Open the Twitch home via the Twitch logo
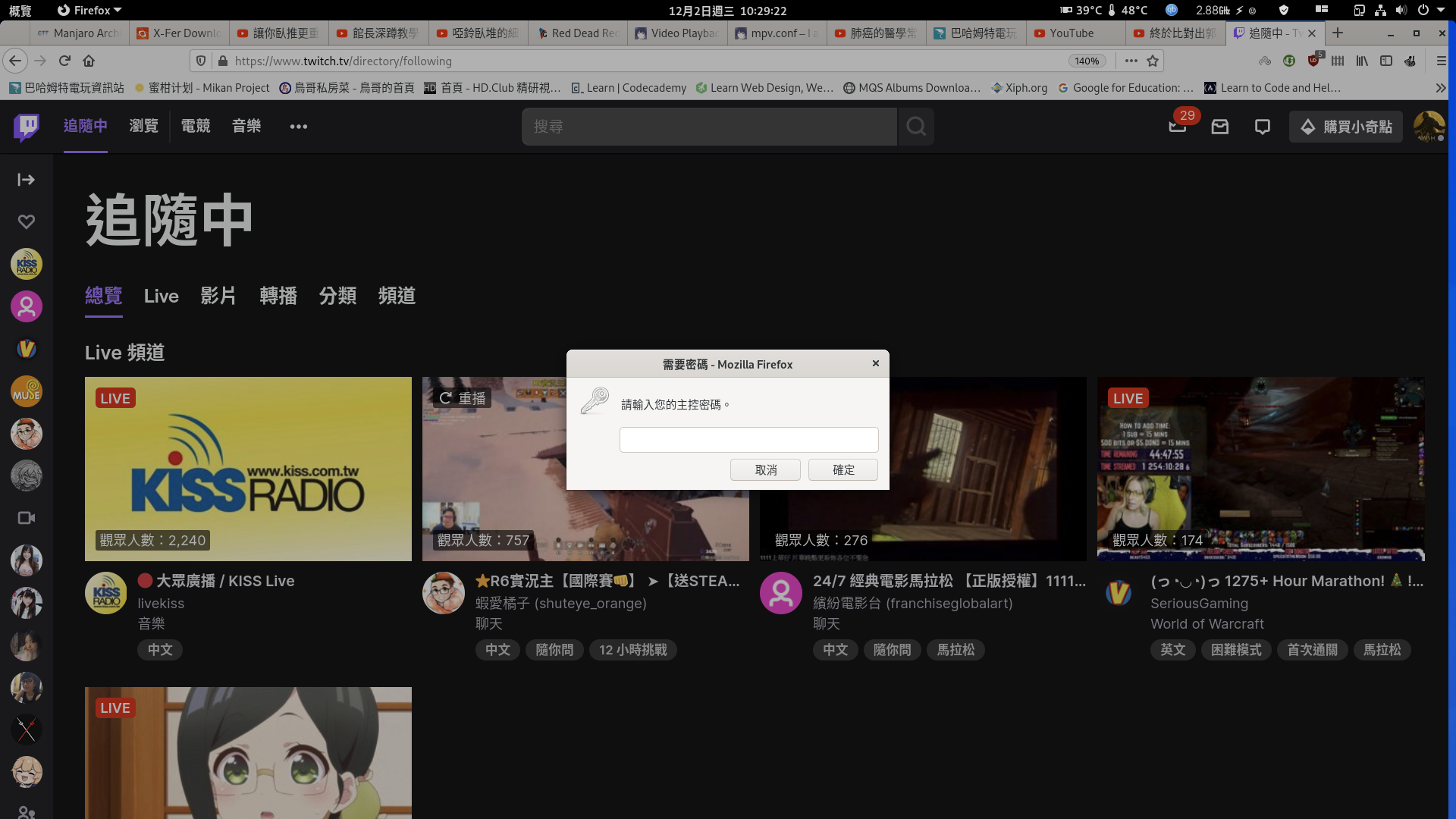 pos(26,127)
